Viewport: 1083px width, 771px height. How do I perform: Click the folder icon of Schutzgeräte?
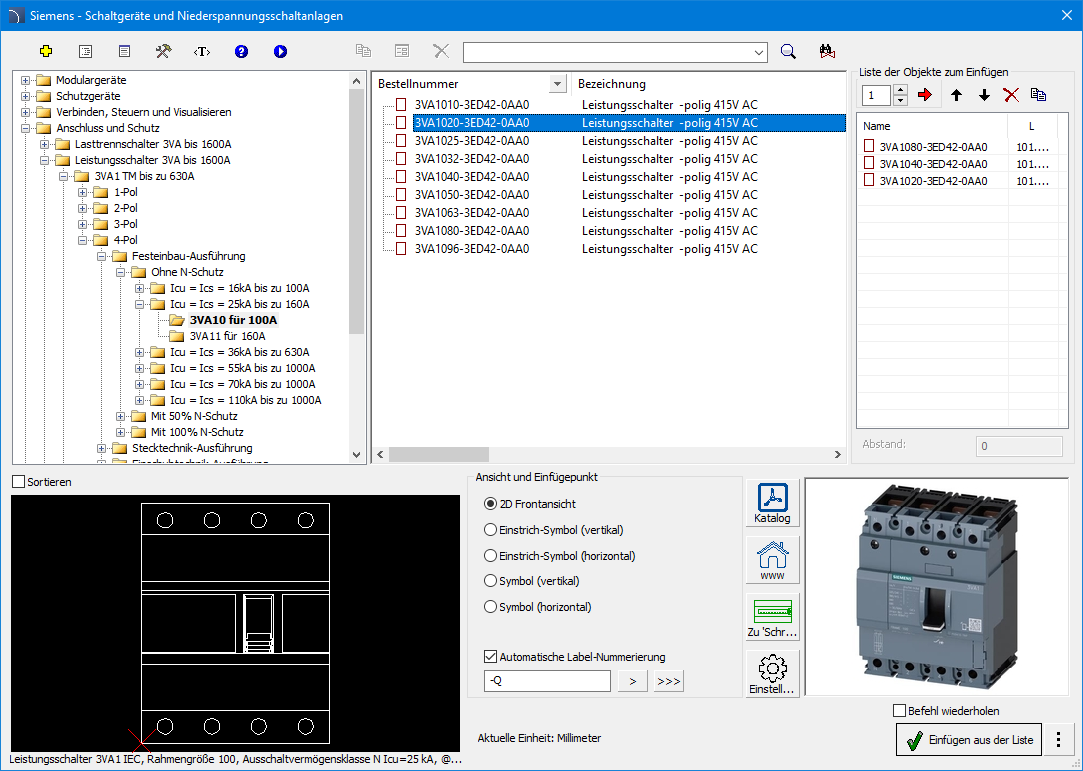point(44,96)
